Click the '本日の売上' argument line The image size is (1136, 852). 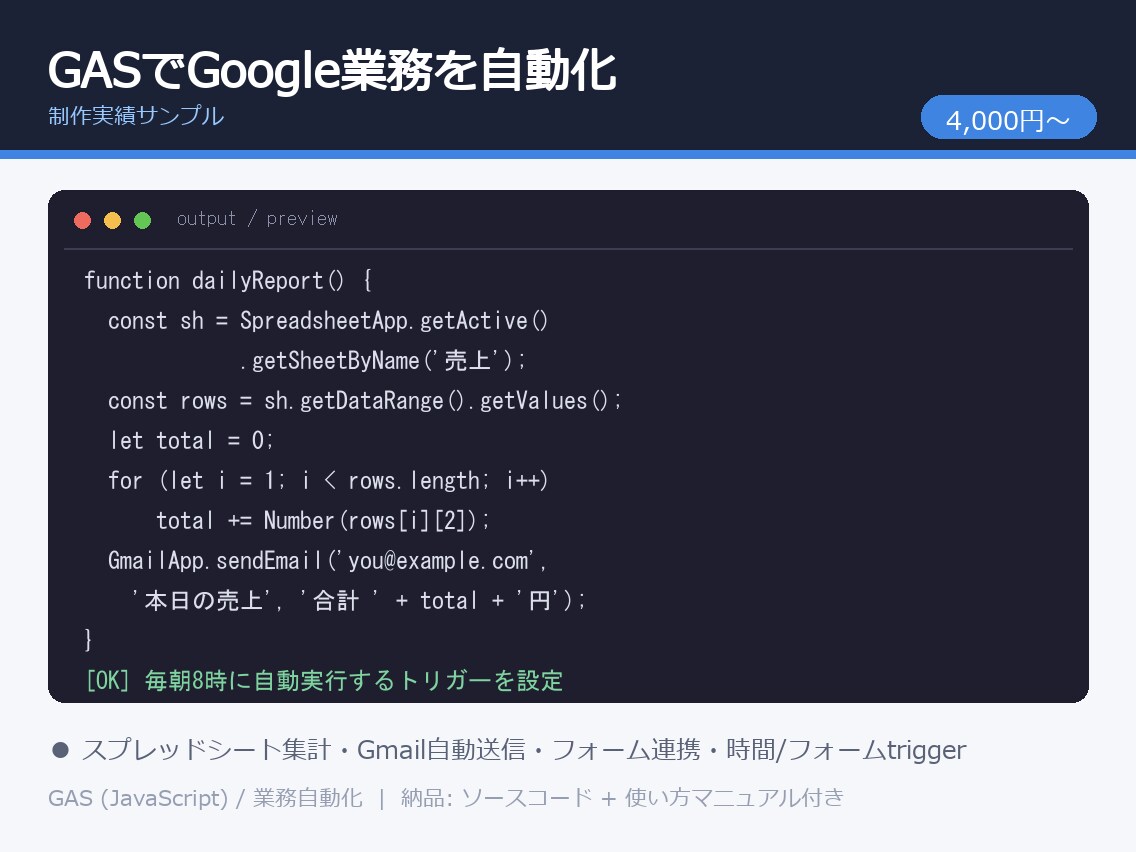point(358,601)
